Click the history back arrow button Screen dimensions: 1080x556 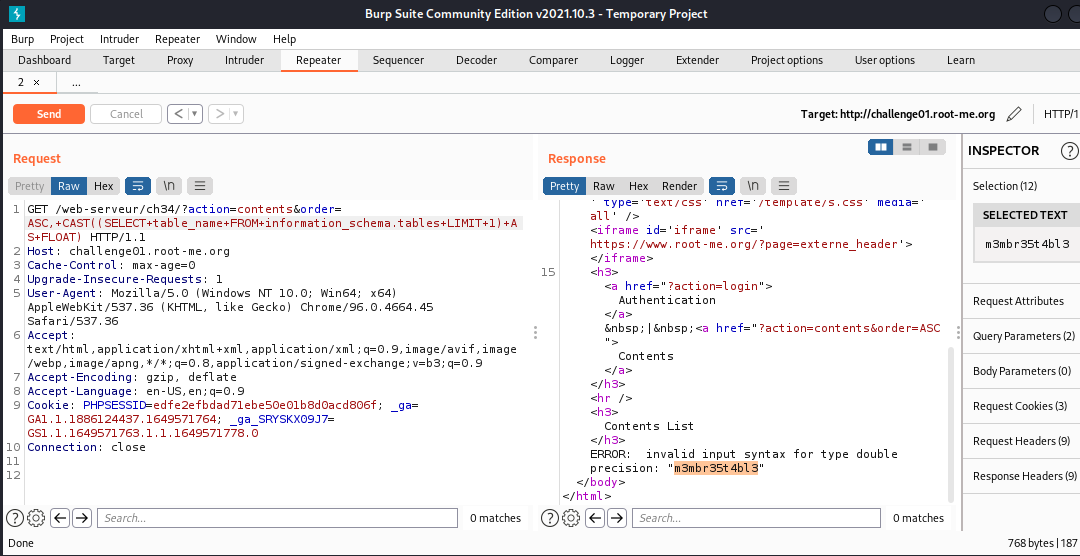[178, 114]
